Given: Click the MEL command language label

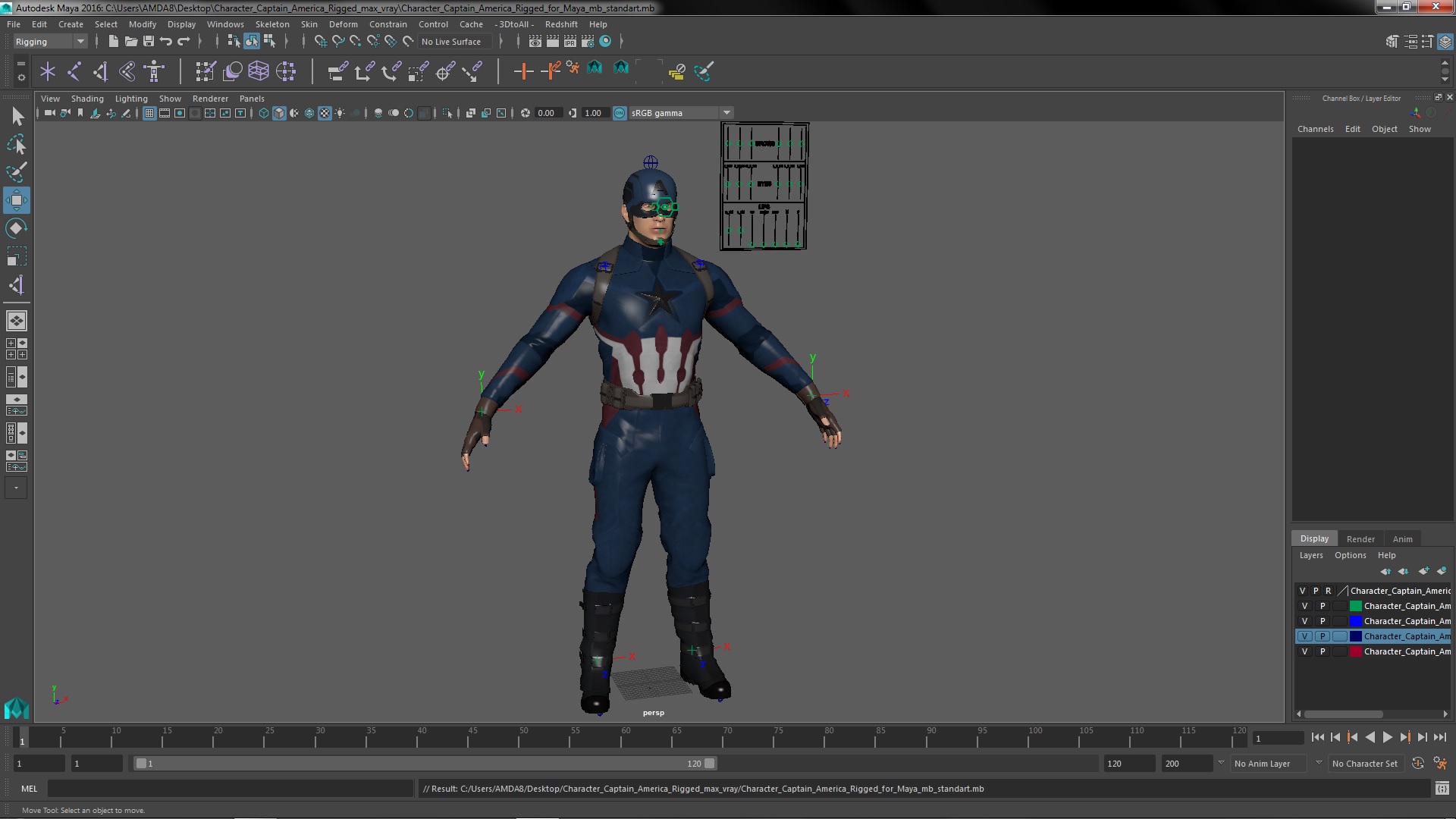Looking at the screenshot, I should pyautogui.click(x=29, y=789).
